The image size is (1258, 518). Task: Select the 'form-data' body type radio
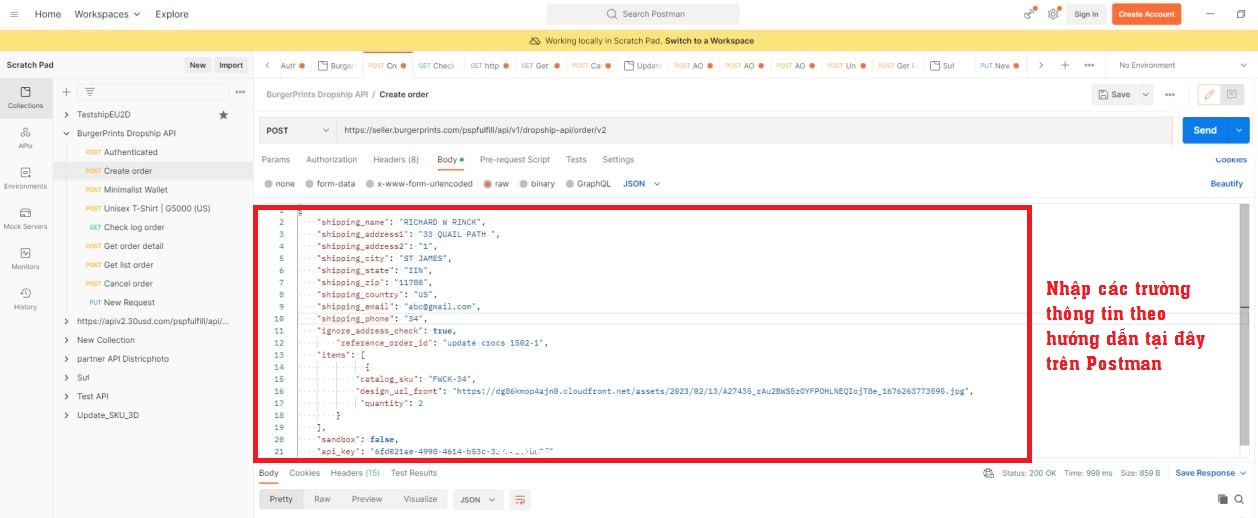click(x=309, y=184)
